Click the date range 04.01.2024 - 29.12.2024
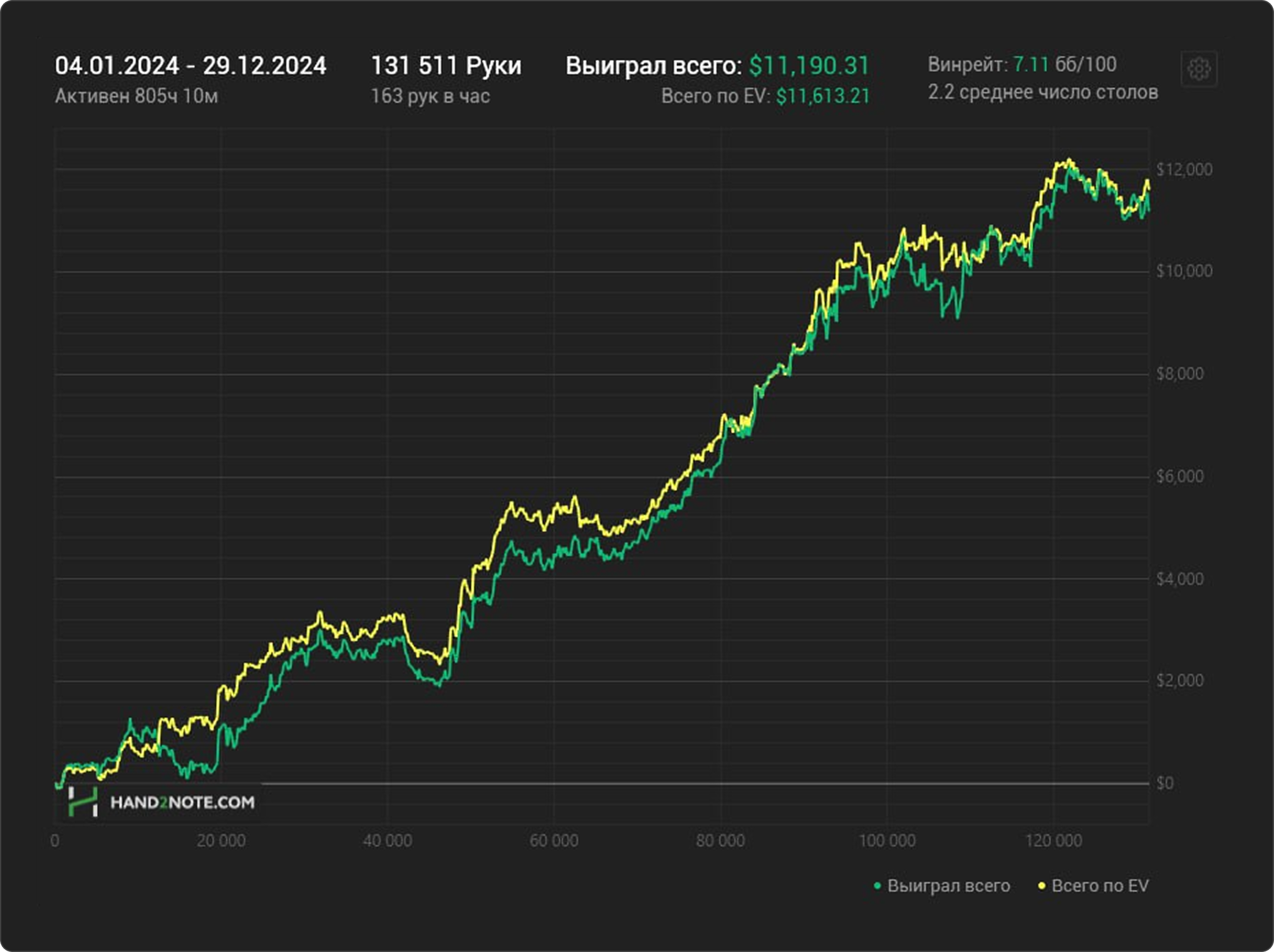Screen dimensions: 1274x952 coord(190,66)
